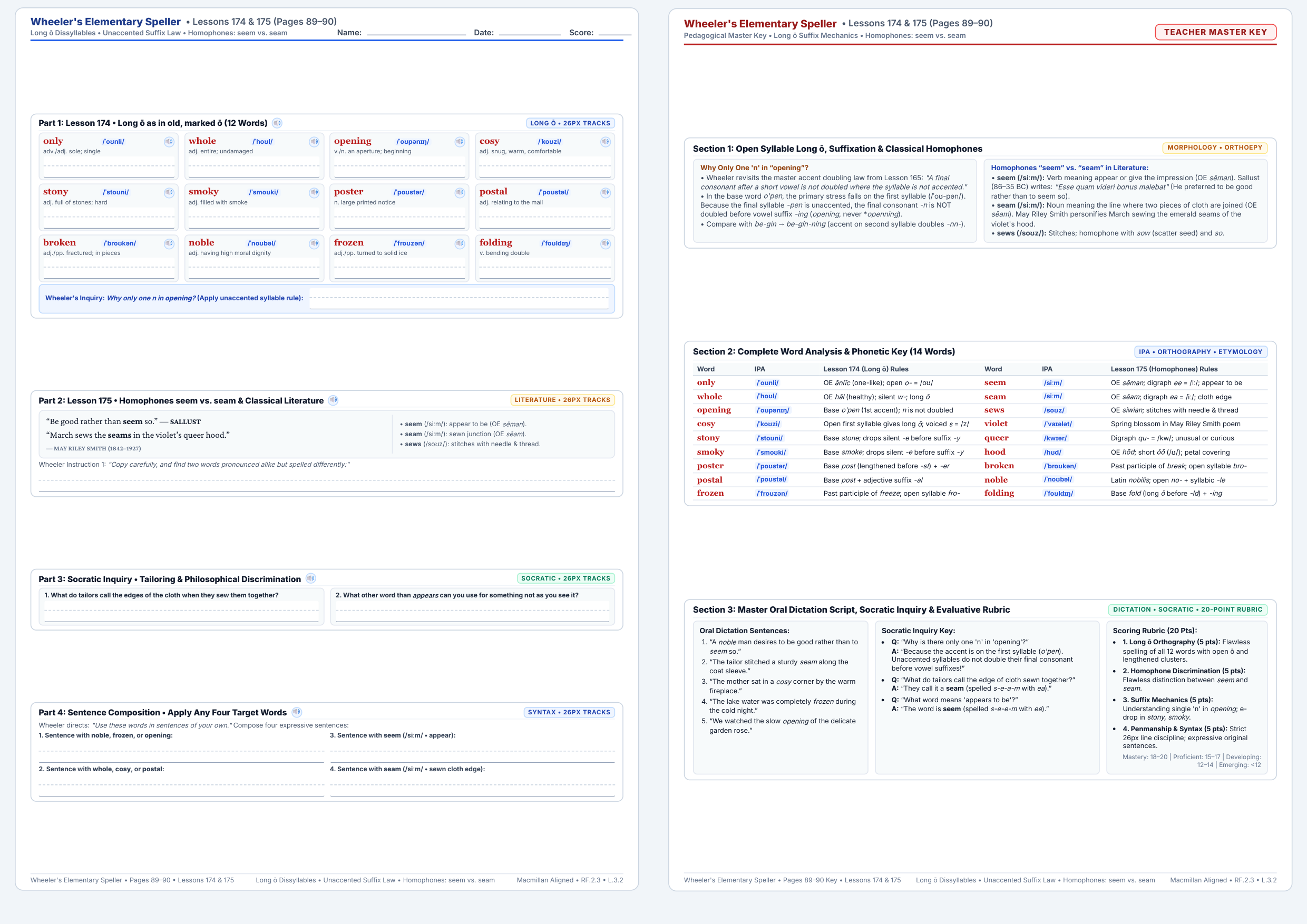The height and width of the screenshot is (924, 1307).
Task: Play audio for the word "cosy"
Action: coord(605,142)
